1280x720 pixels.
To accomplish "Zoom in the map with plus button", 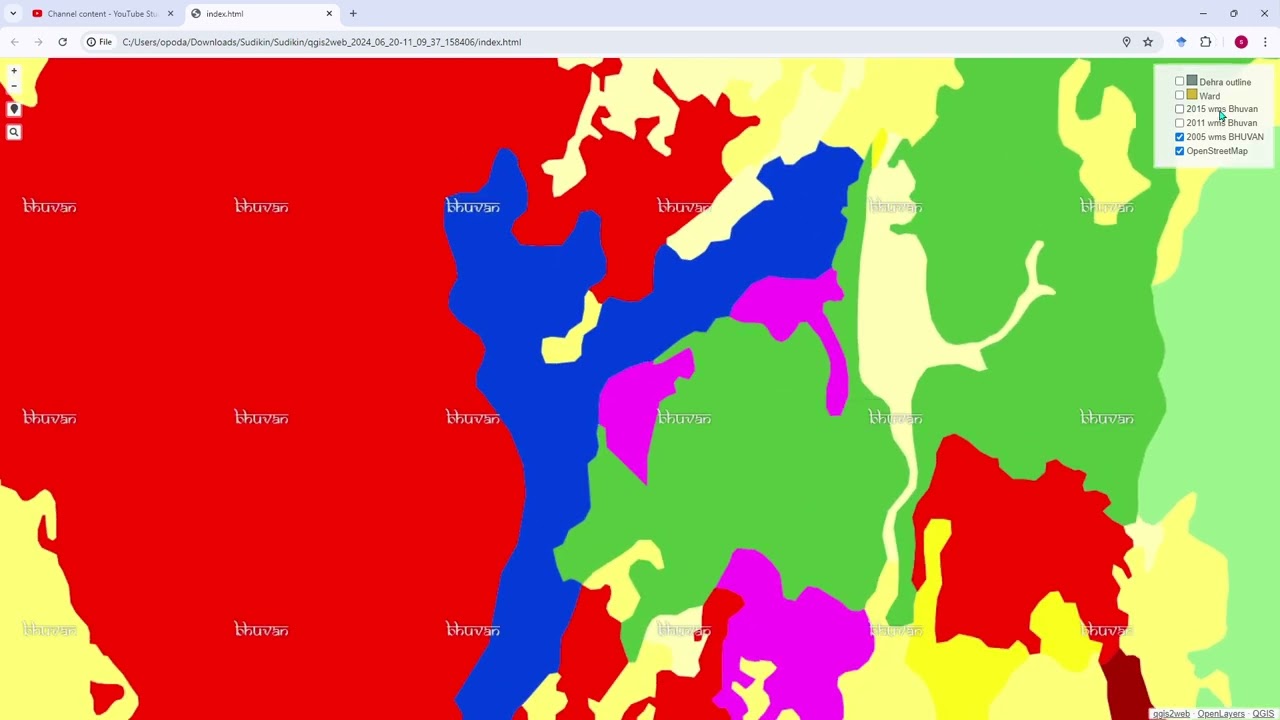I will [x=14, y=71].
